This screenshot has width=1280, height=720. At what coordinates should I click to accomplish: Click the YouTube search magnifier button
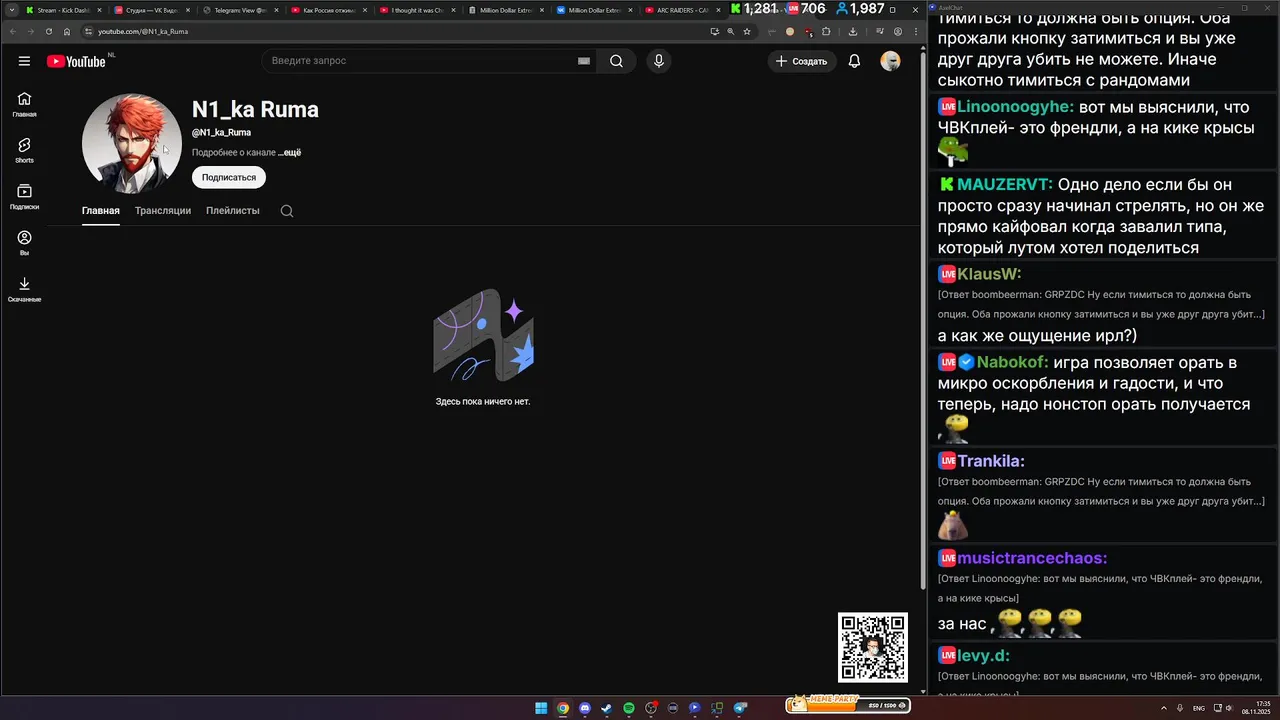click(x=617, y=61)
